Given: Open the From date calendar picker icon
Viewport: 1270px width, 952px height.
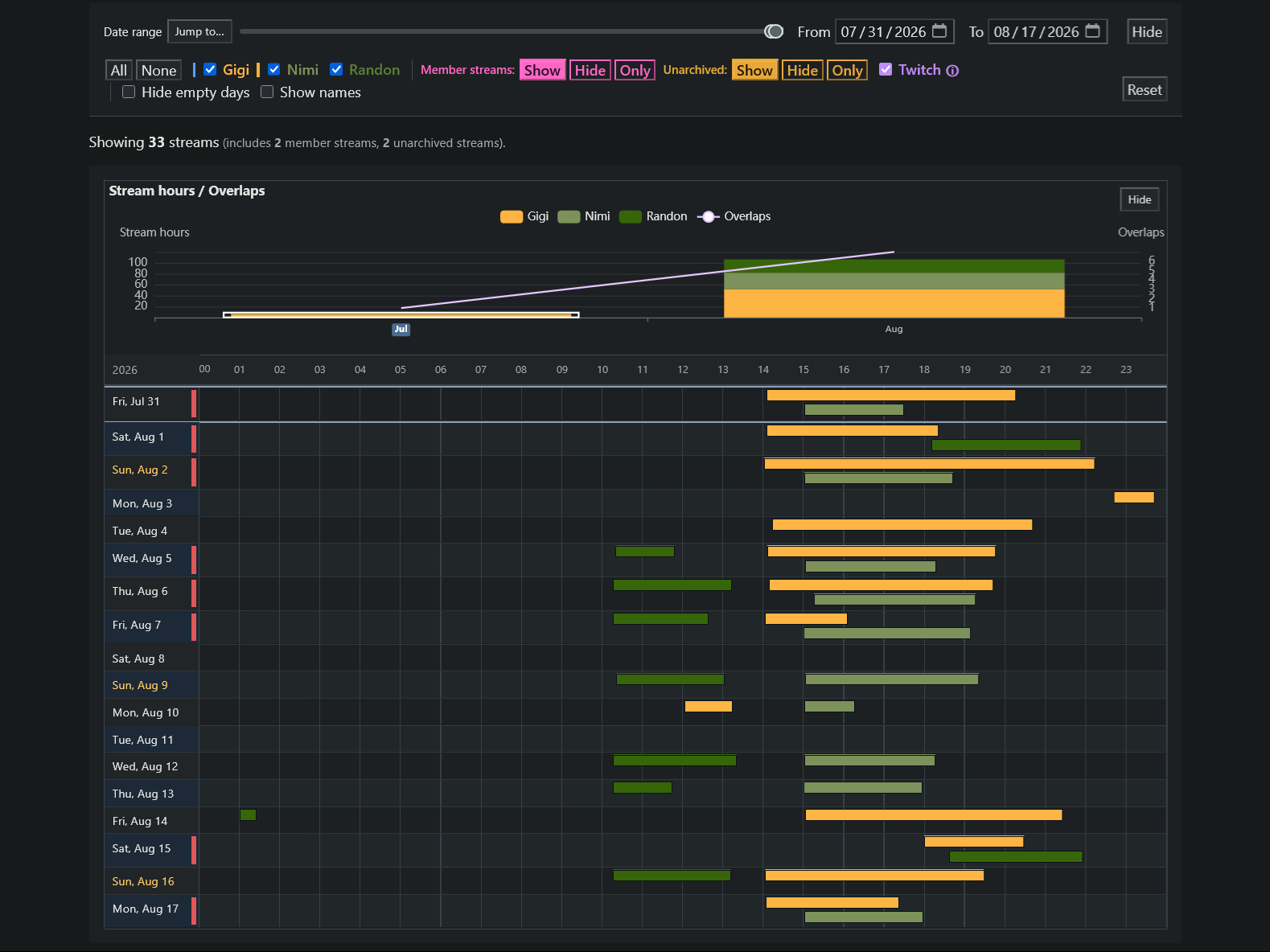Looking at the screenshot, I should point(939,31).
